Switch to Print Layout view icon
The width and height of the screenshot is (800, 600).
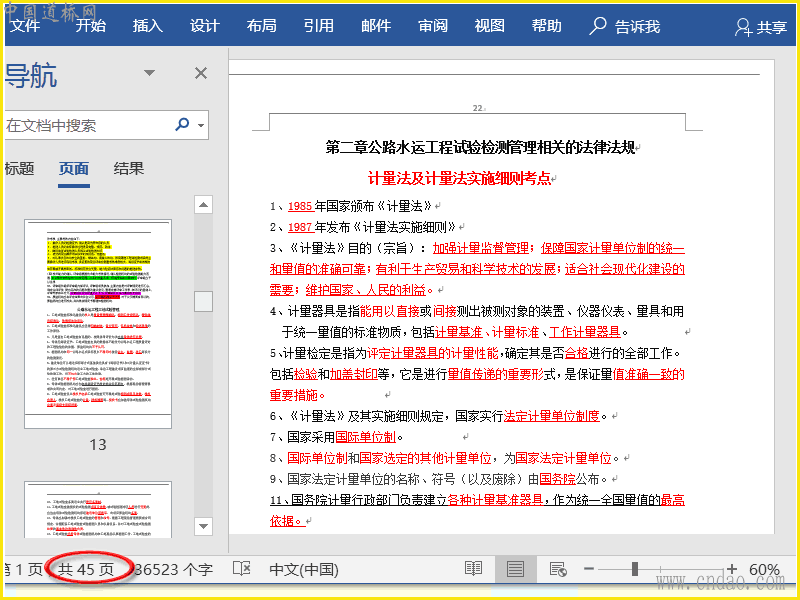point(515,569)
